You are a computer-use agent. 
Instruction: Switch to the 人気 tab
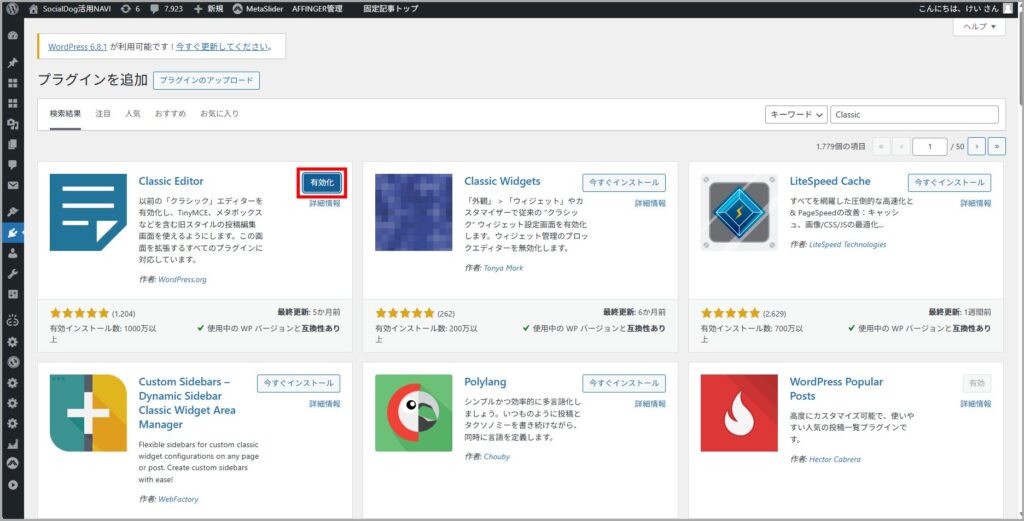(x=133, y=114)
